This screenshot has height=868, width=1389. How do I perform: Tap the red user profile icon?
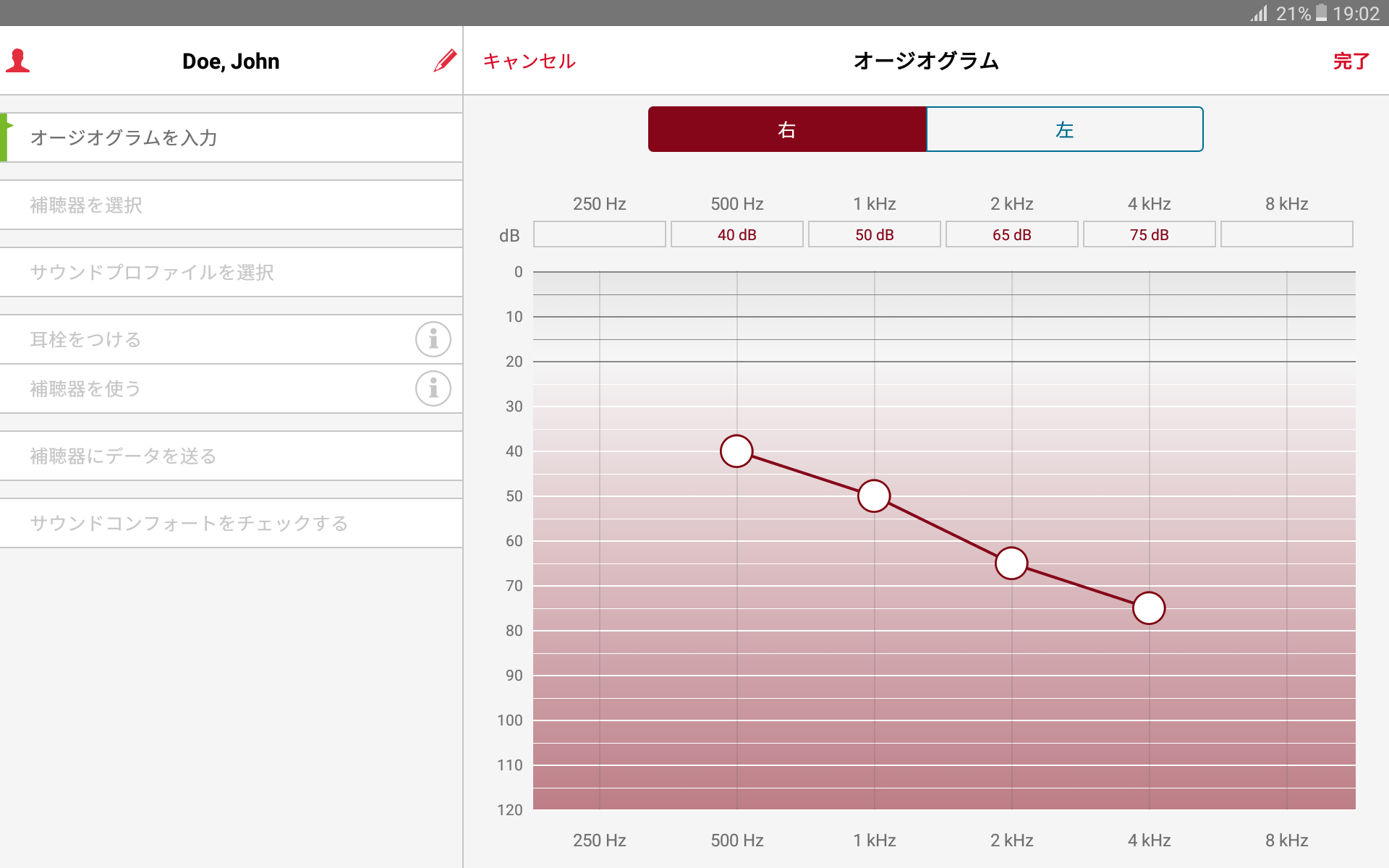[17, 61]
